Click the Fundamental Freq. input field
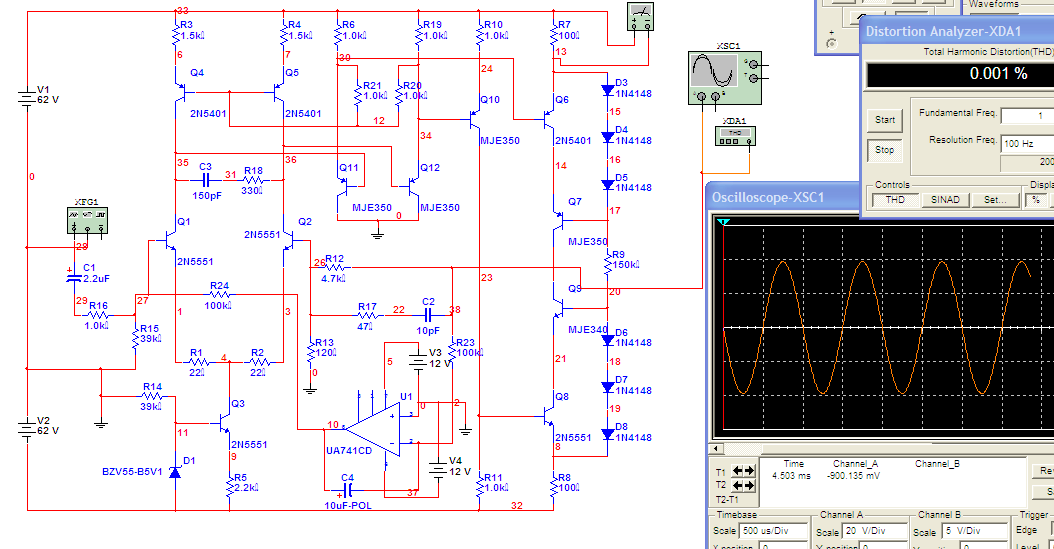Viewport: 1054px width, 549px height. pos(1027,116)
